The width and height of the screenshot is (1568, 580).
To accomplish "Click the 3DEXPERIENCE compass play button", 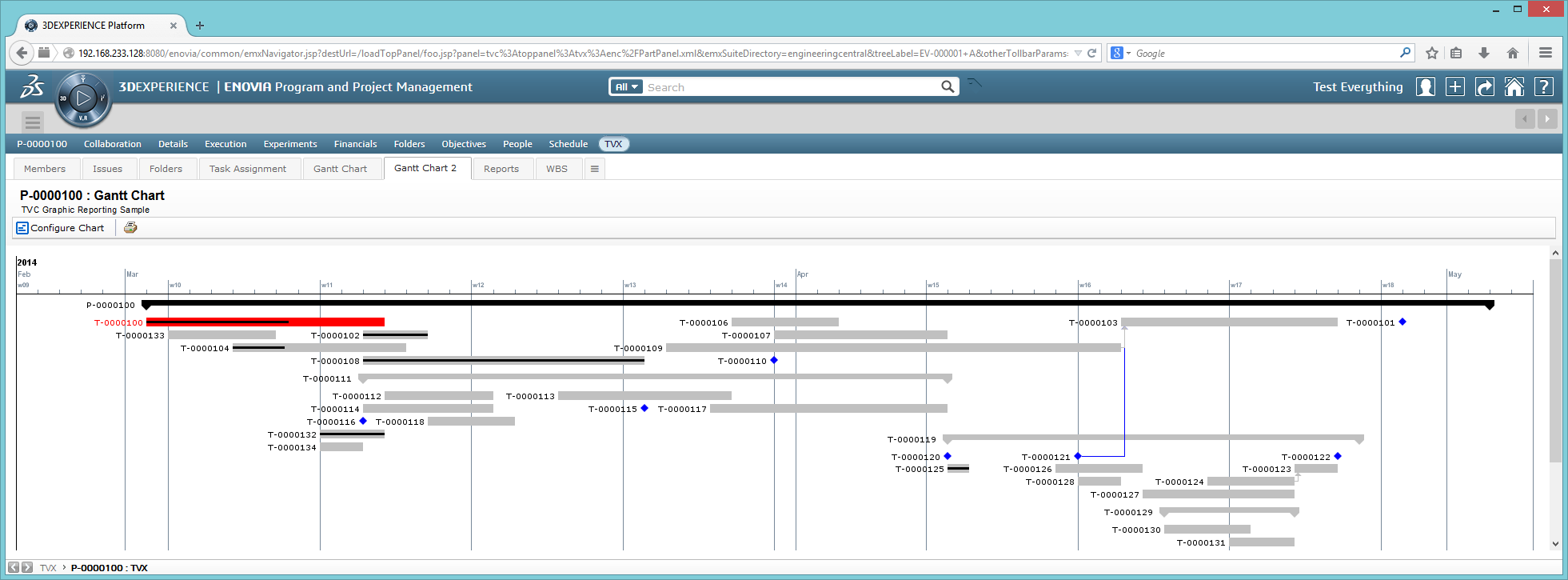I will click(83, 98).
